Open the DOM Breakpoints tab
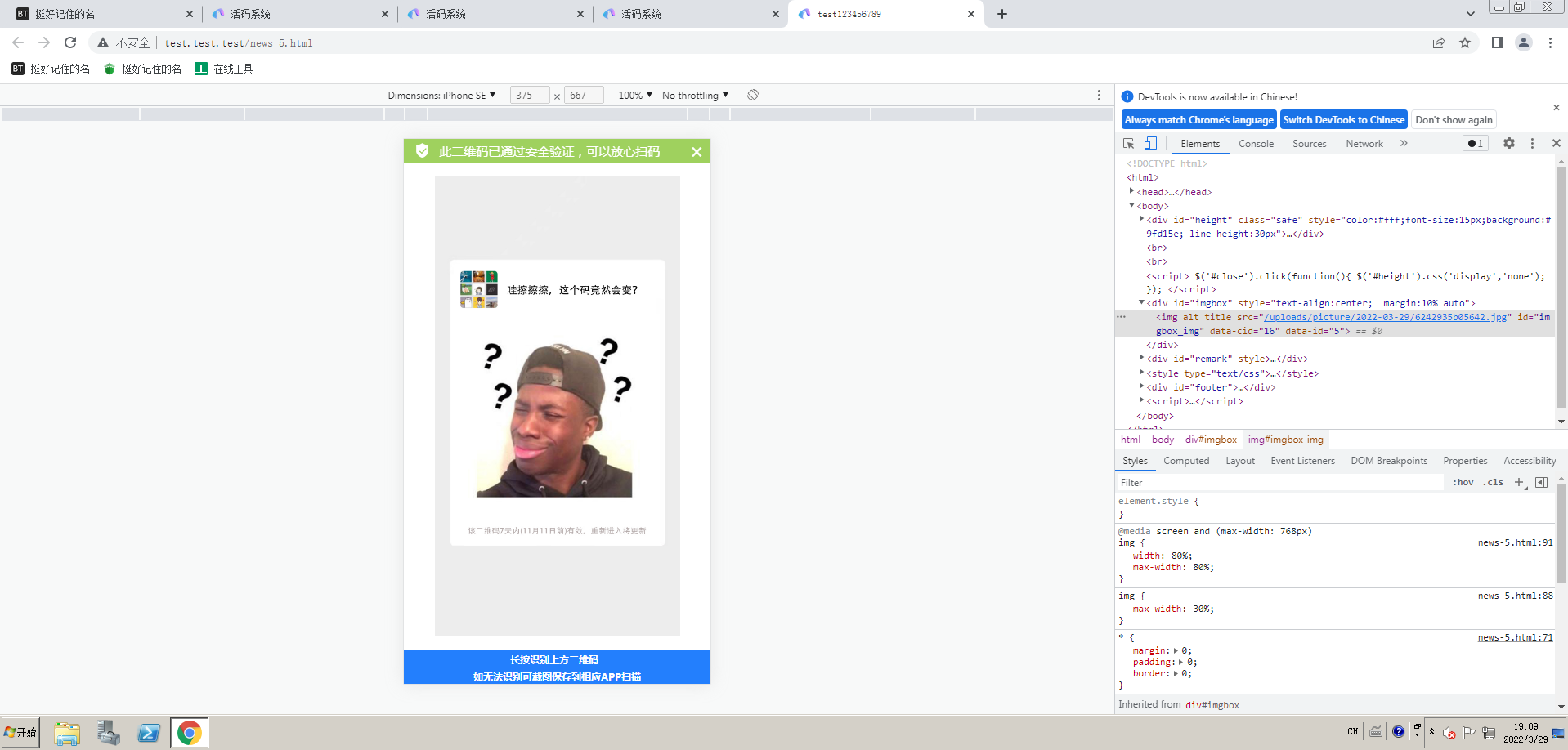 1389,461
